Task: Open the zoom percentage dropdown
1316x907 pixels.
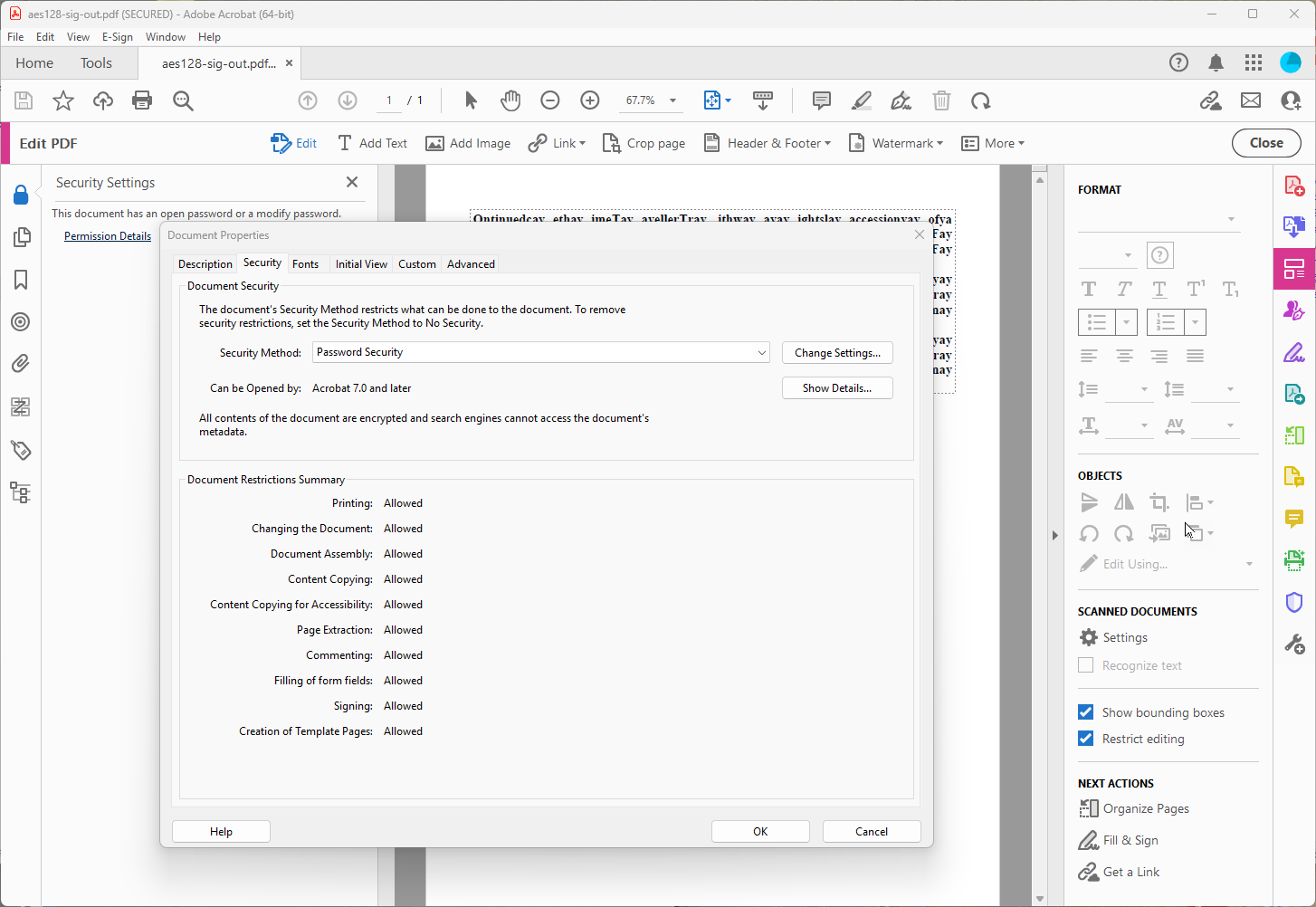Action: [672, 100]
